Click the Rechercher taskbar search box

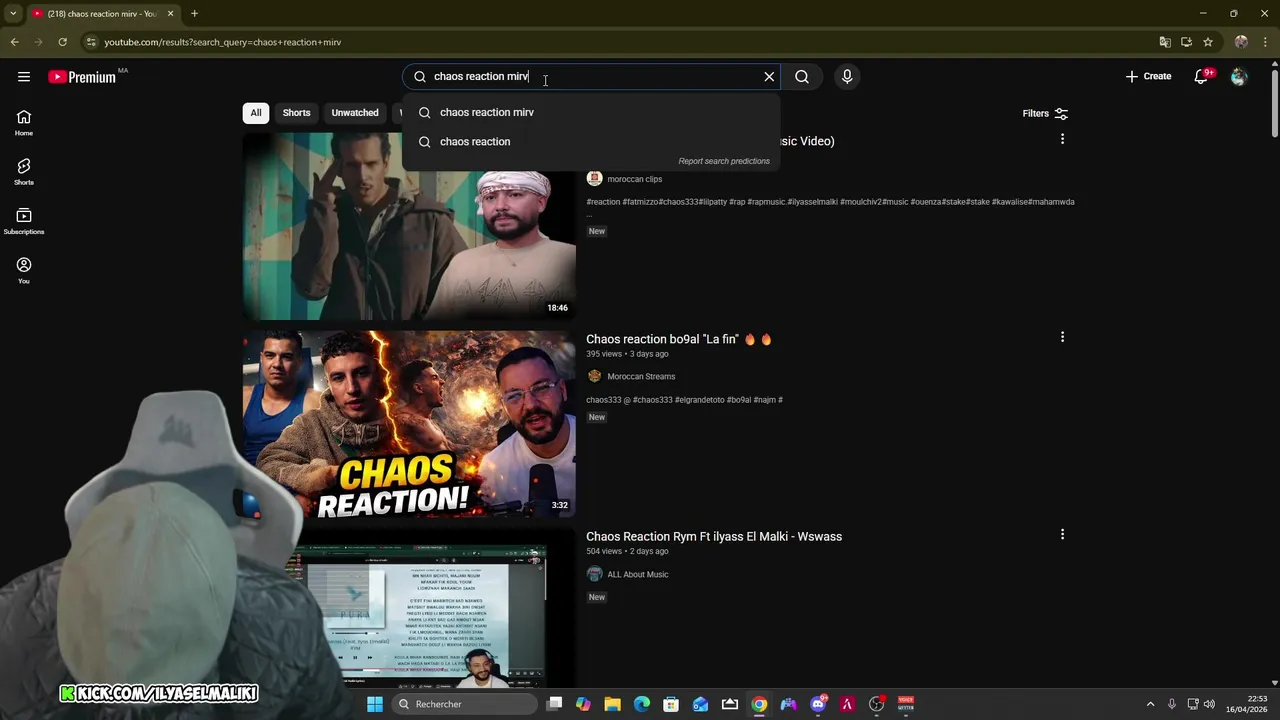(463, 704)
